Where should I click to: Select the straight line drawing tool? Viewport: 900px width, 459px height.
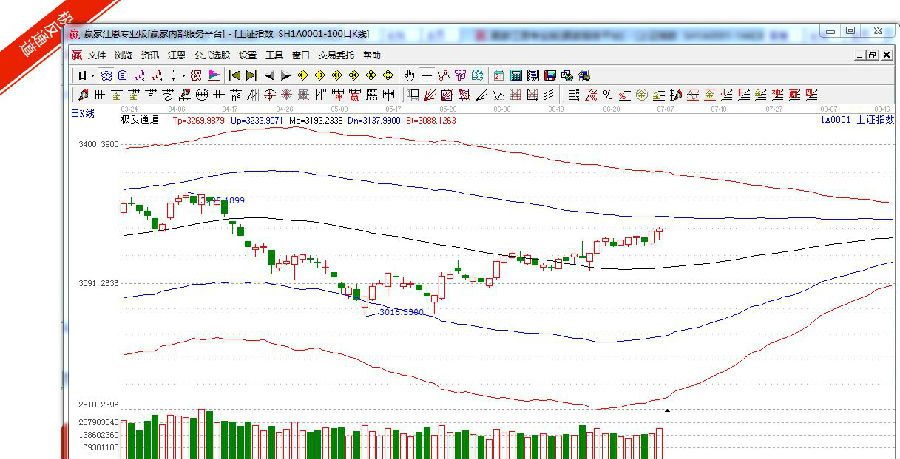[x=427, y=75]
